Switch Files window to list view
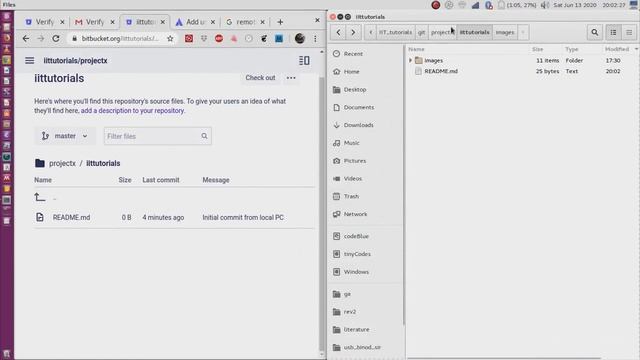Screen dimensions: 640x360 point(613,32)
